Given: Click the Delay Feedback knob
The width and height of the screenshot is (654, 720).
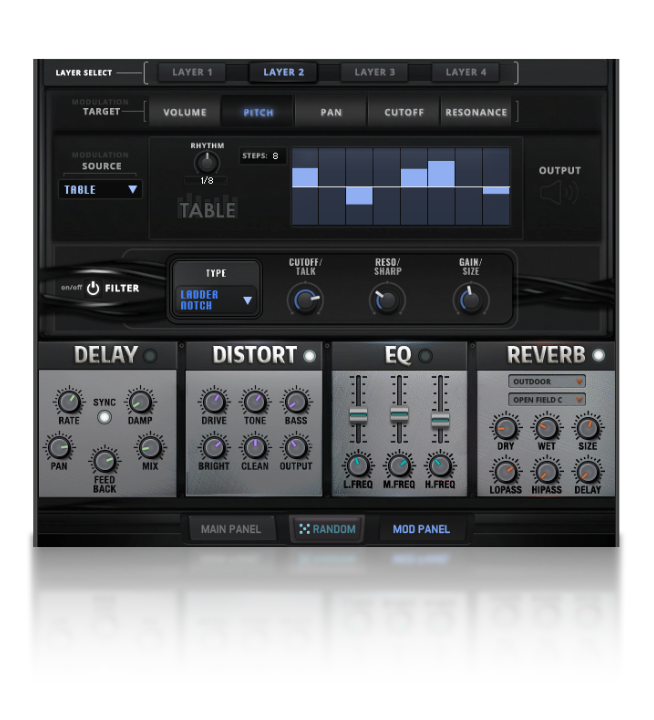Looking at the screenshot, I should 105,460.
